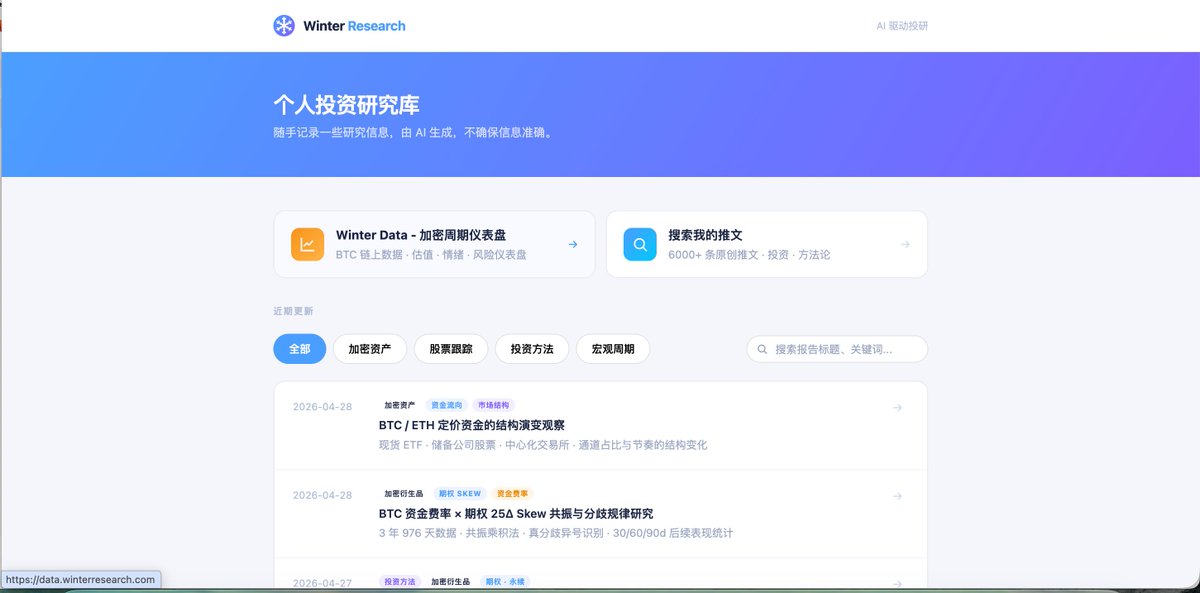
Task: Click the 近期更新 section label
Action: pos(293,311)
